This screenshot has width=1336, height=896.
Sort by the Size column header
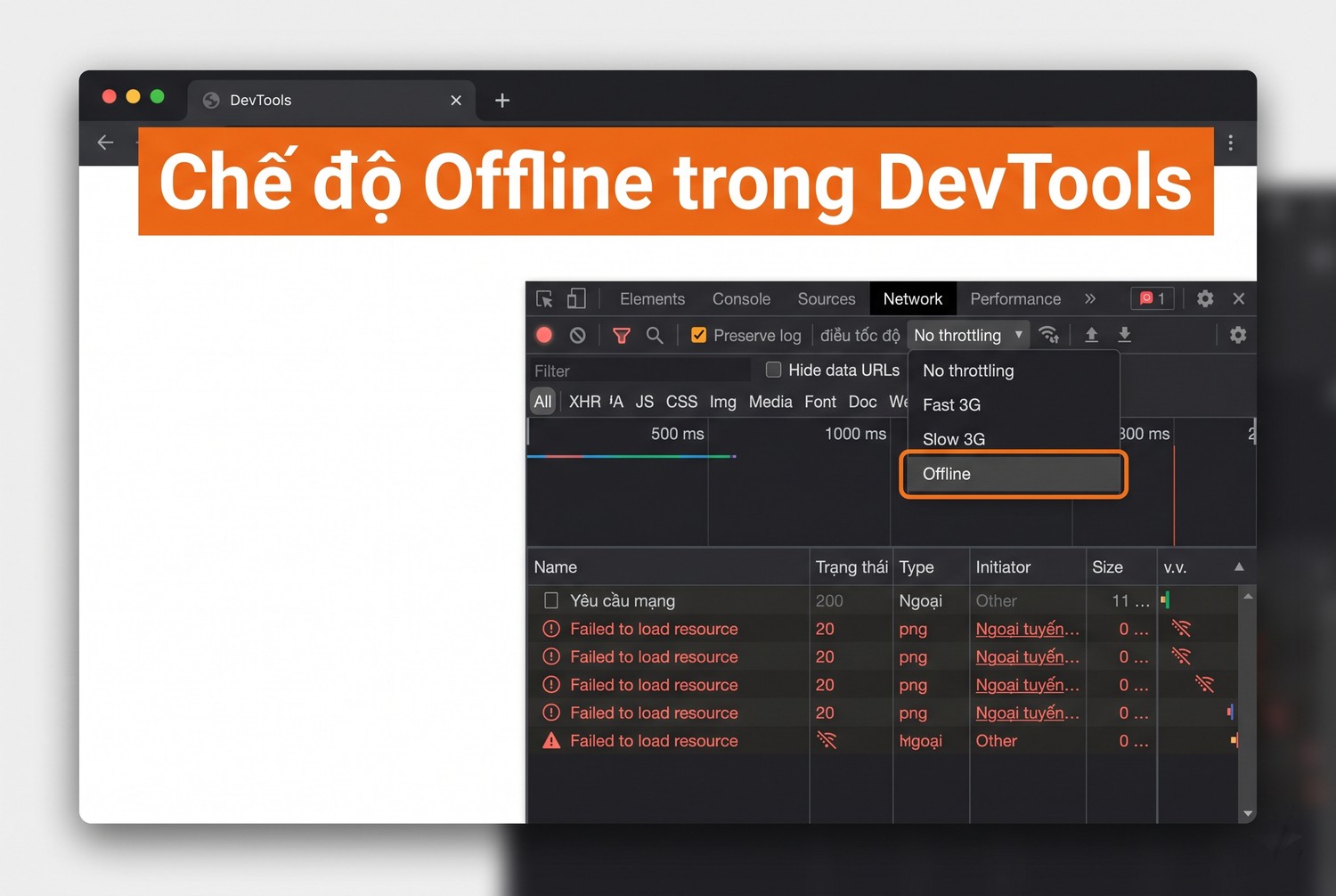coord(1121,567)
